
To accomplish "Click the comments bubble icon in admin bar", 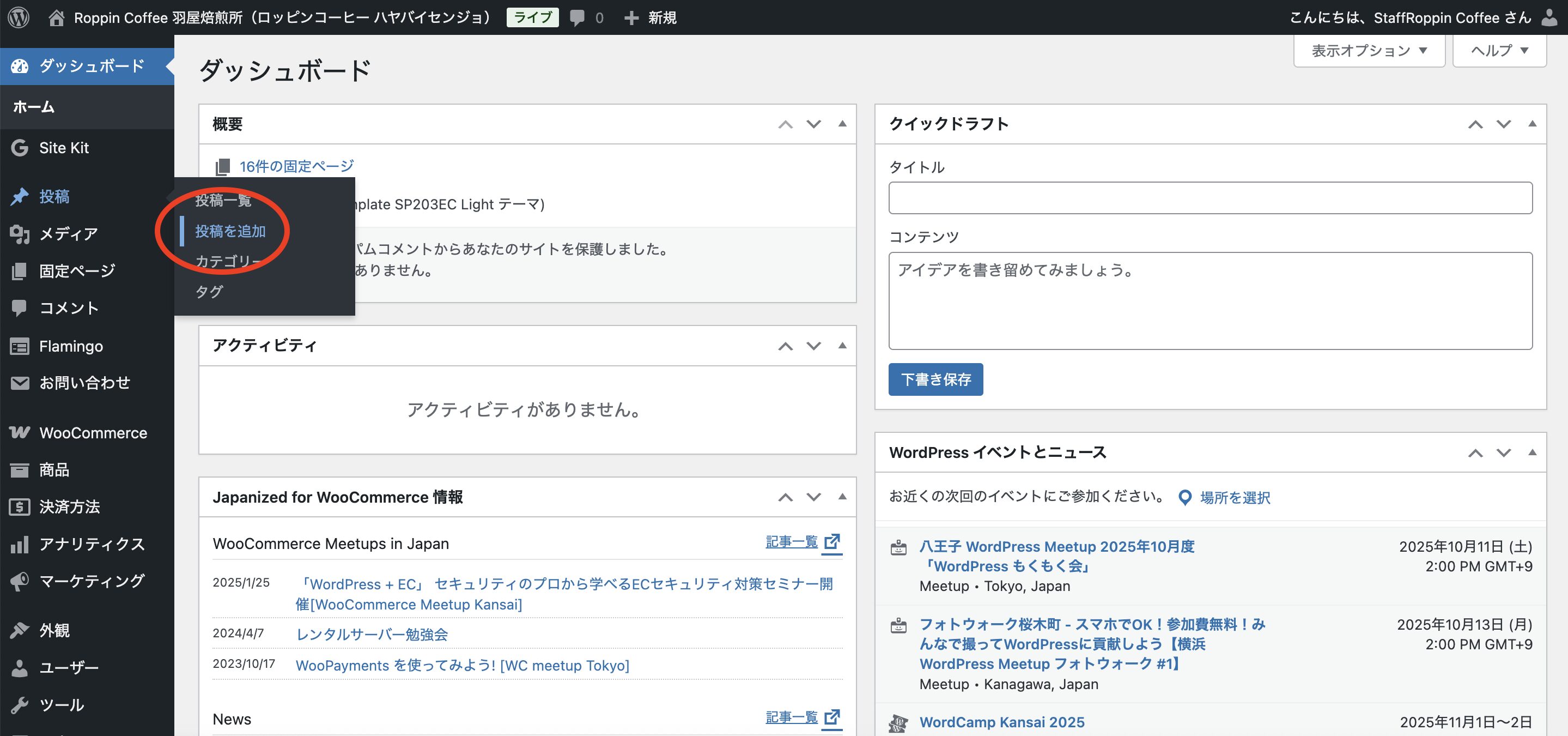I will (577, 17).
